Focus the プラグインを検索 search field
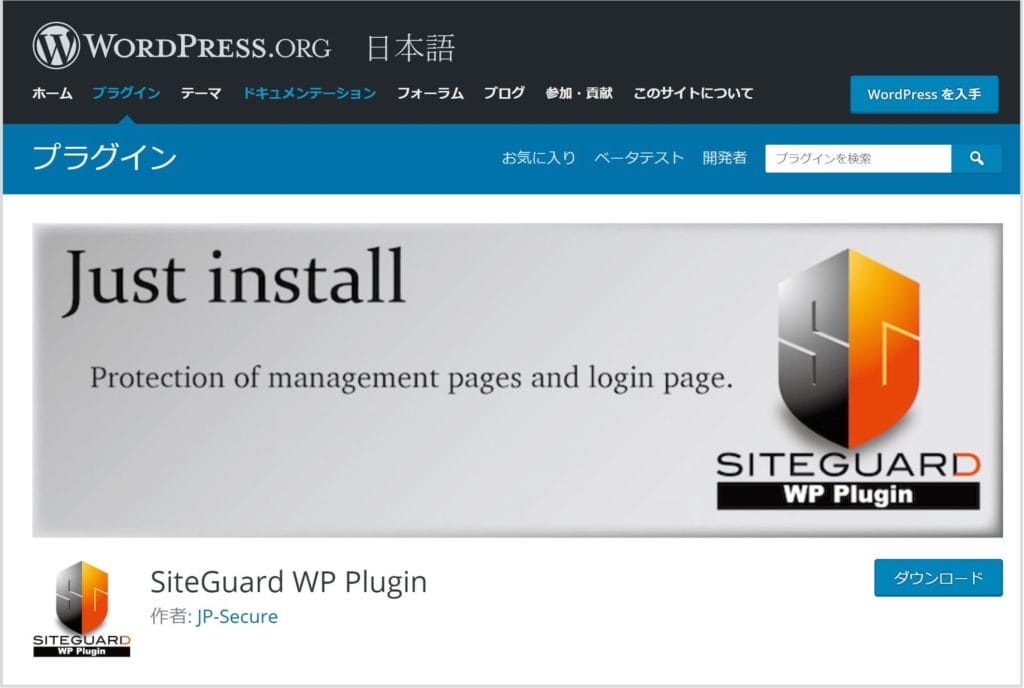The width and height of the screenshot is (1024, 688). [x=857, y=158]
